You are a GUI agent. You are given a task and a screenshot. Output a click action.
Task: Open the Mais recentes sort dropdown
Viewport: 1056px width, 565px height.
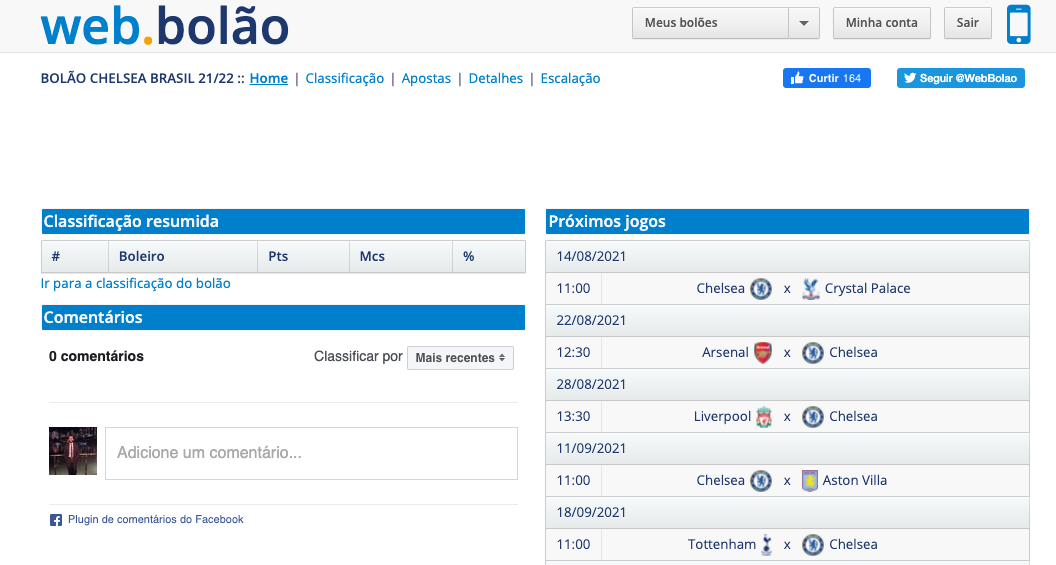(460, 358)
